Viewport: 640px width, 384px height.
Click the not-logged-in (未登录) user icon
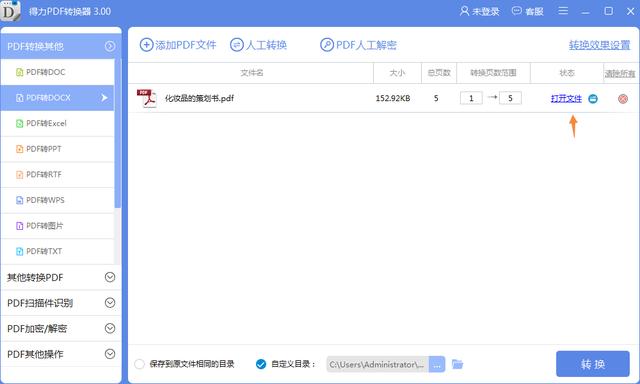(x=464, y=11)
